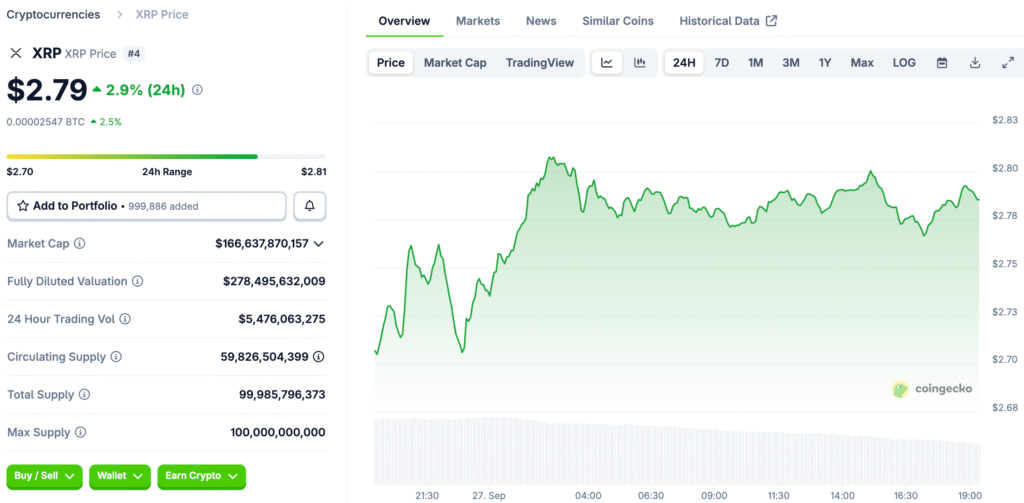Click the 24h Range progress bar
Image resolution: width=1024 pixels, height=503 pixels.
click(x=167, y=157)
